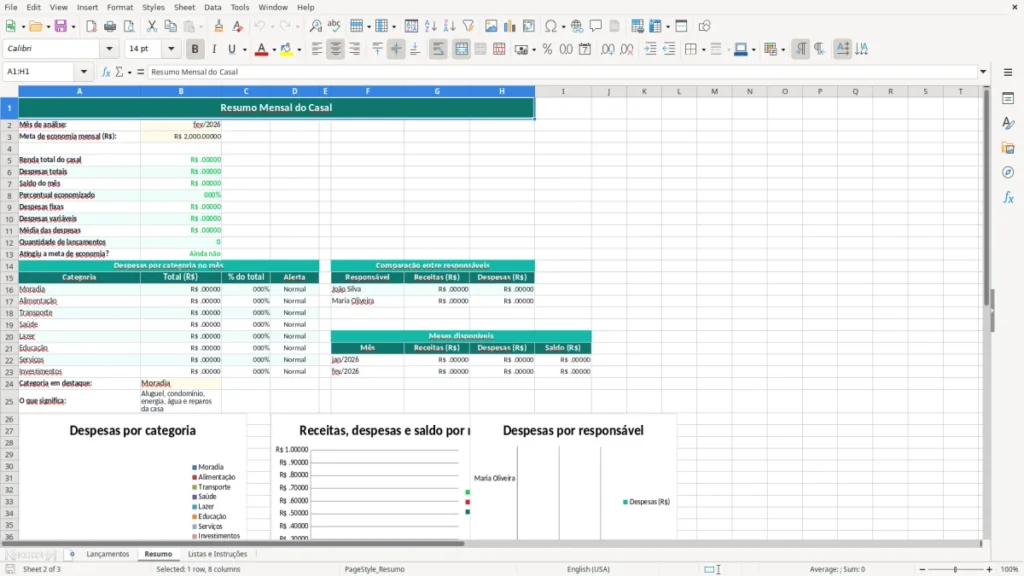
Task: Zoom out with the minus button
Action: tap(922, 569)
